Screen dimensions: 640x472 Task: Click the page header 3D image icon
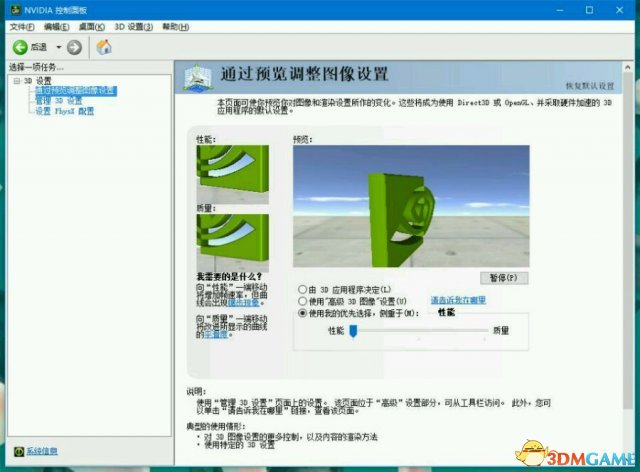[198, 78]
